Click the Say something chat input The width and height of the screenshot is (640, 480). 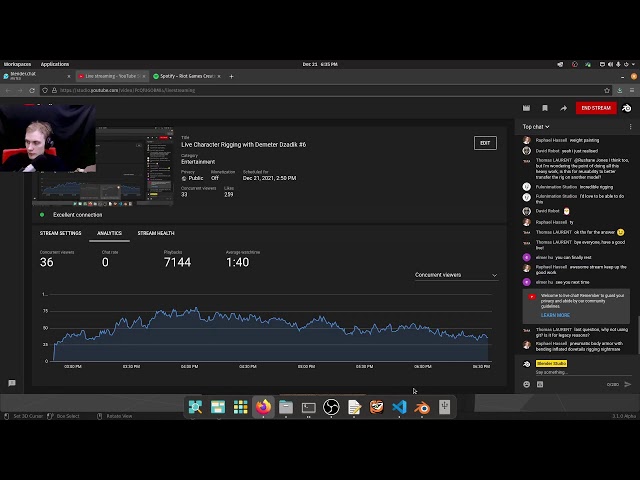point(584,372)
